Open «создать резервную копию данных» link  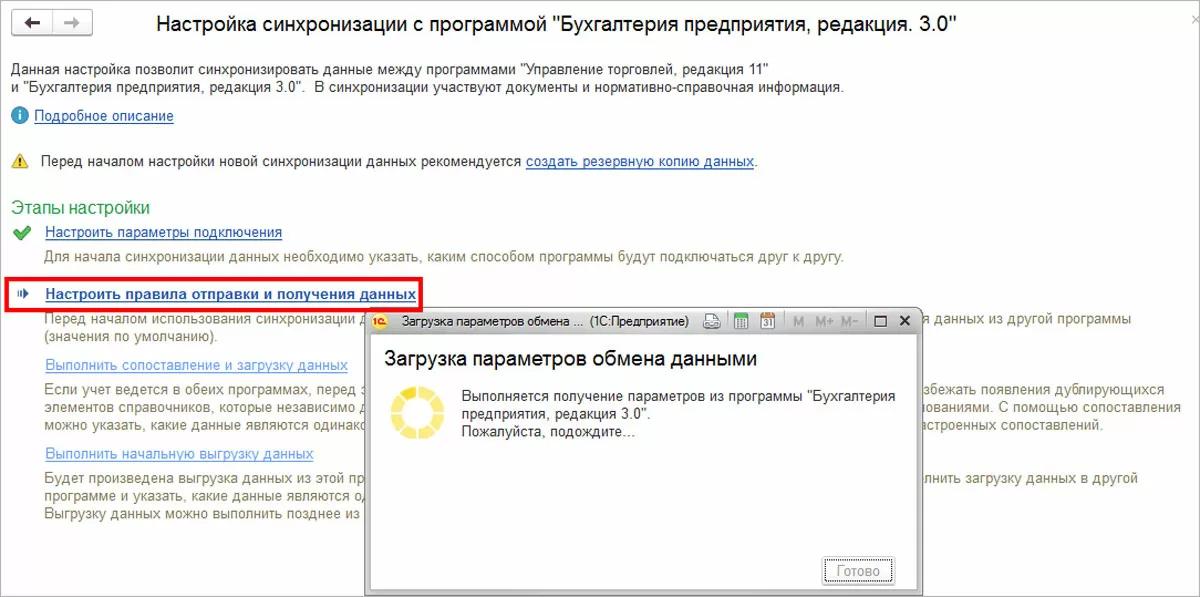pos(640,160)
